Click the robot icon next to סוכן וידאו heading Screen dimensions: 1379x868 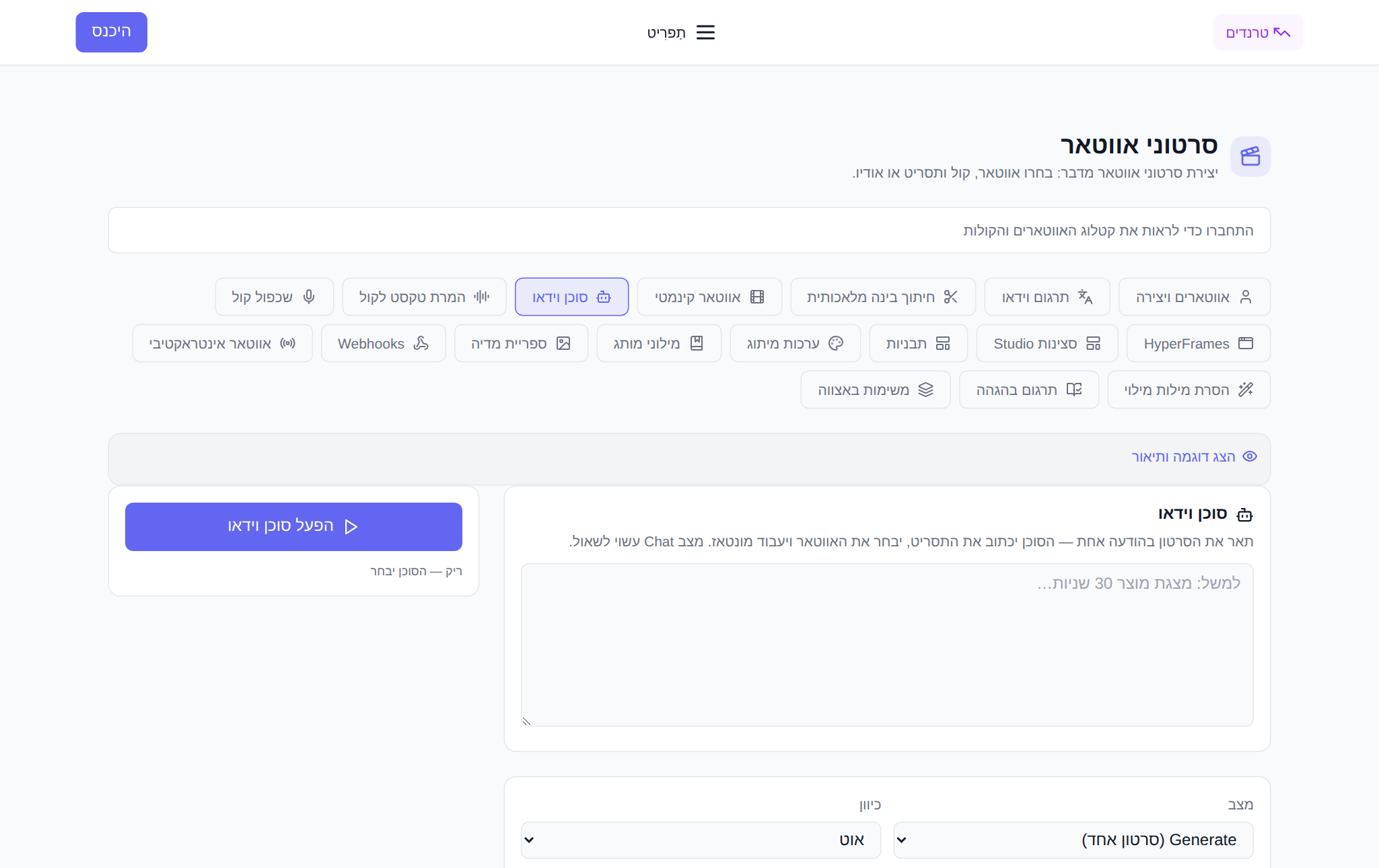point(1245,515)
